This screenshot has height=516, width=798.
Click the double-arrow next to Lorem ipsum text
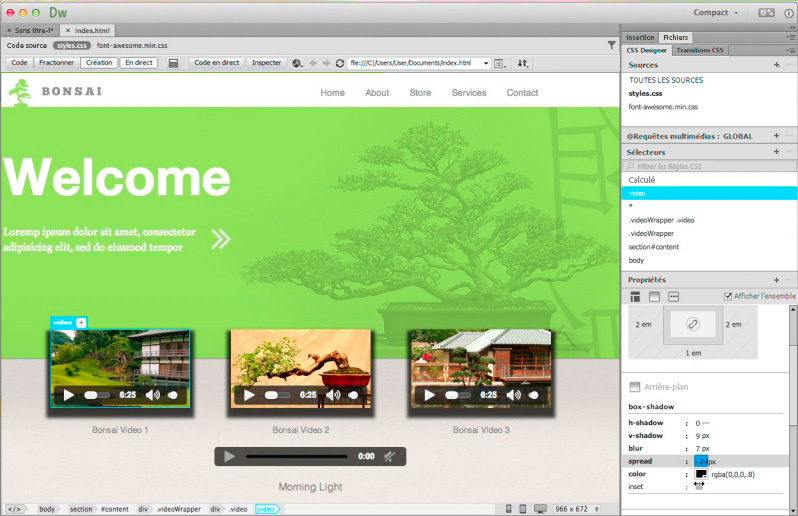(x=221, y=239)
